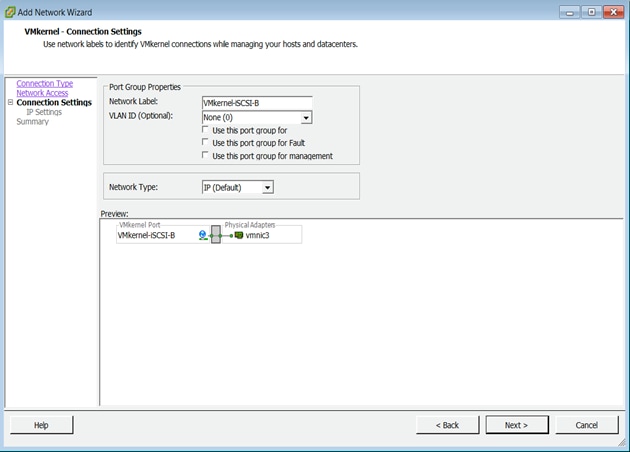Enable 'Use this port group for Fault' checkbox
The width and height of the screenshot is (630, 452).
tap(205, 142)
